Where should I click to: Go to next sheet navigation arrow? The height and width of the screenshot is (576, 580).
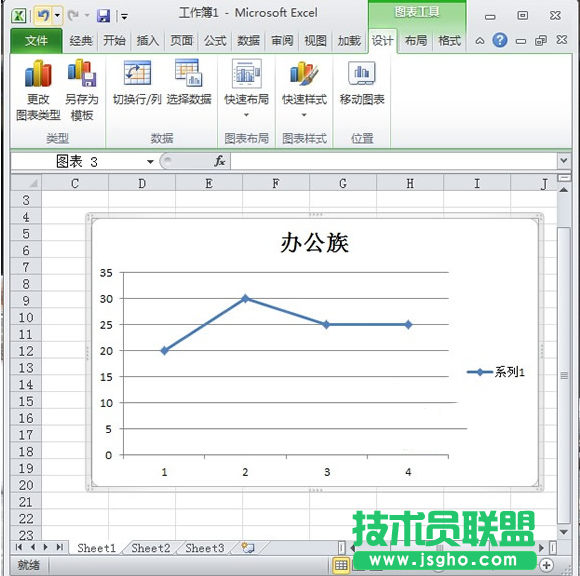(x=46, y=547)
